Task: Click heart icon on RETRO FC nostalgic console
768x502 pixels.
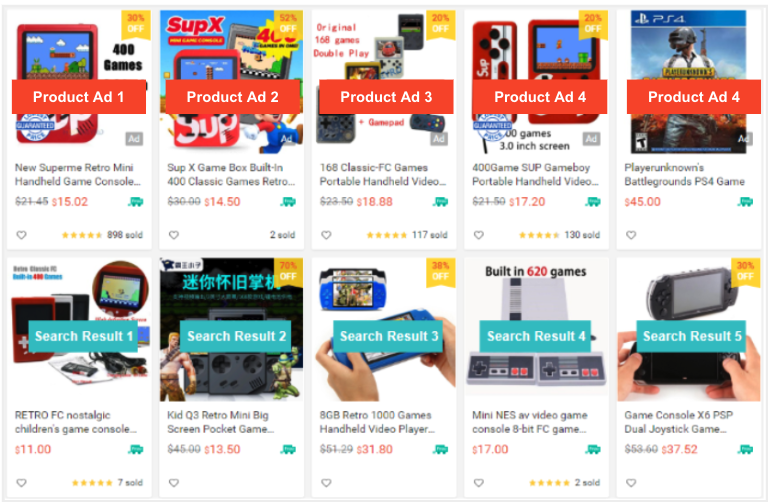Action: [22, 483]
